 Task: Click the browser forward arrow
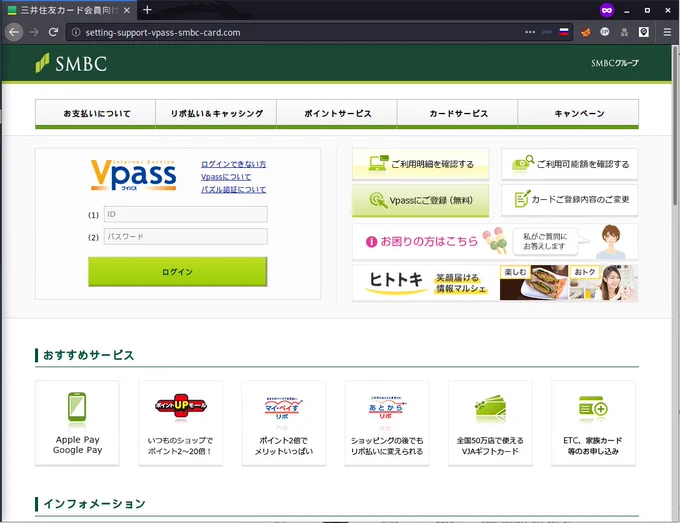click(34, 32)
